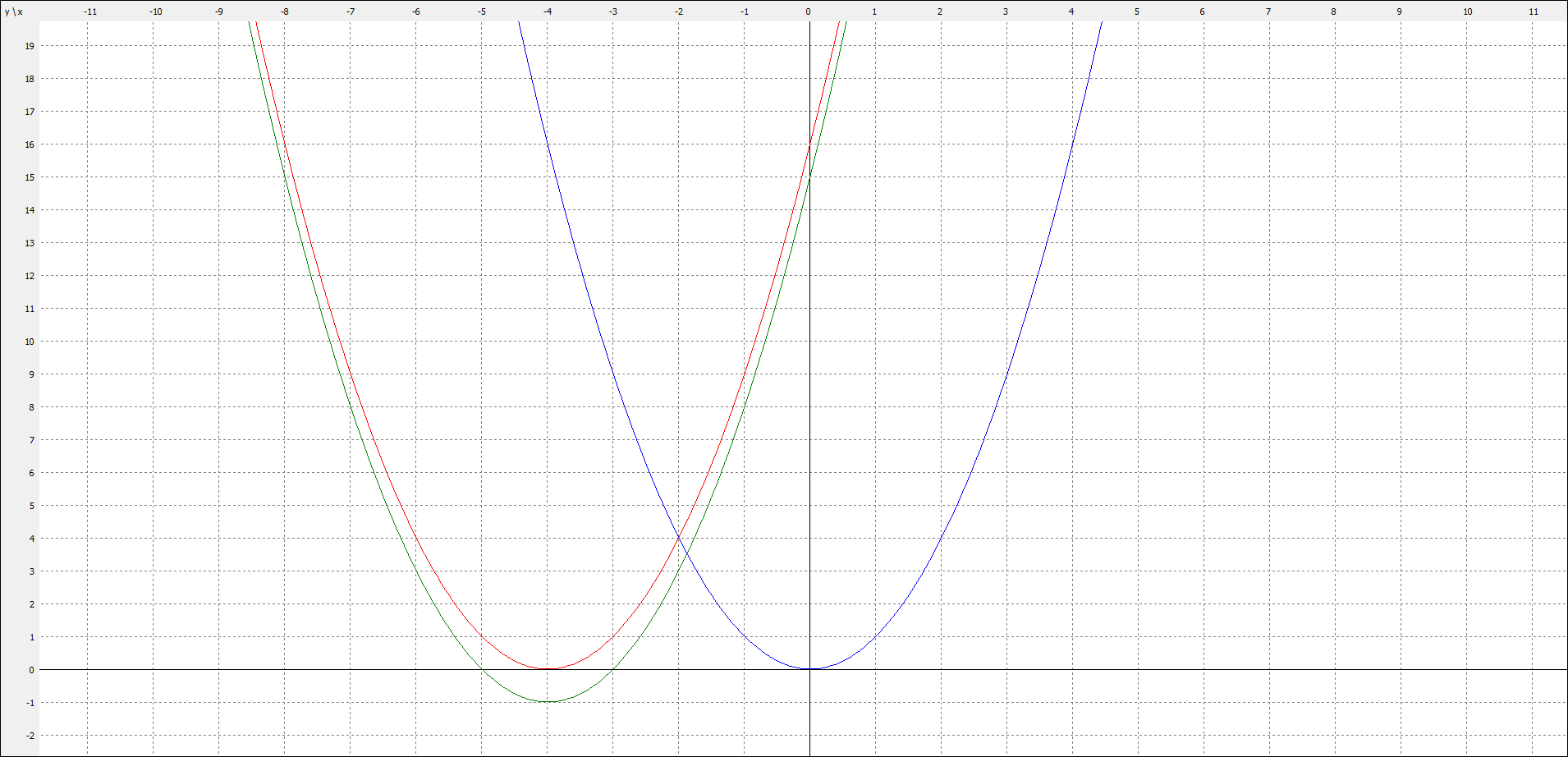Click the 5 label on the top ruler
This screenshot has width=1568, height=757.
pos(1137,11)
